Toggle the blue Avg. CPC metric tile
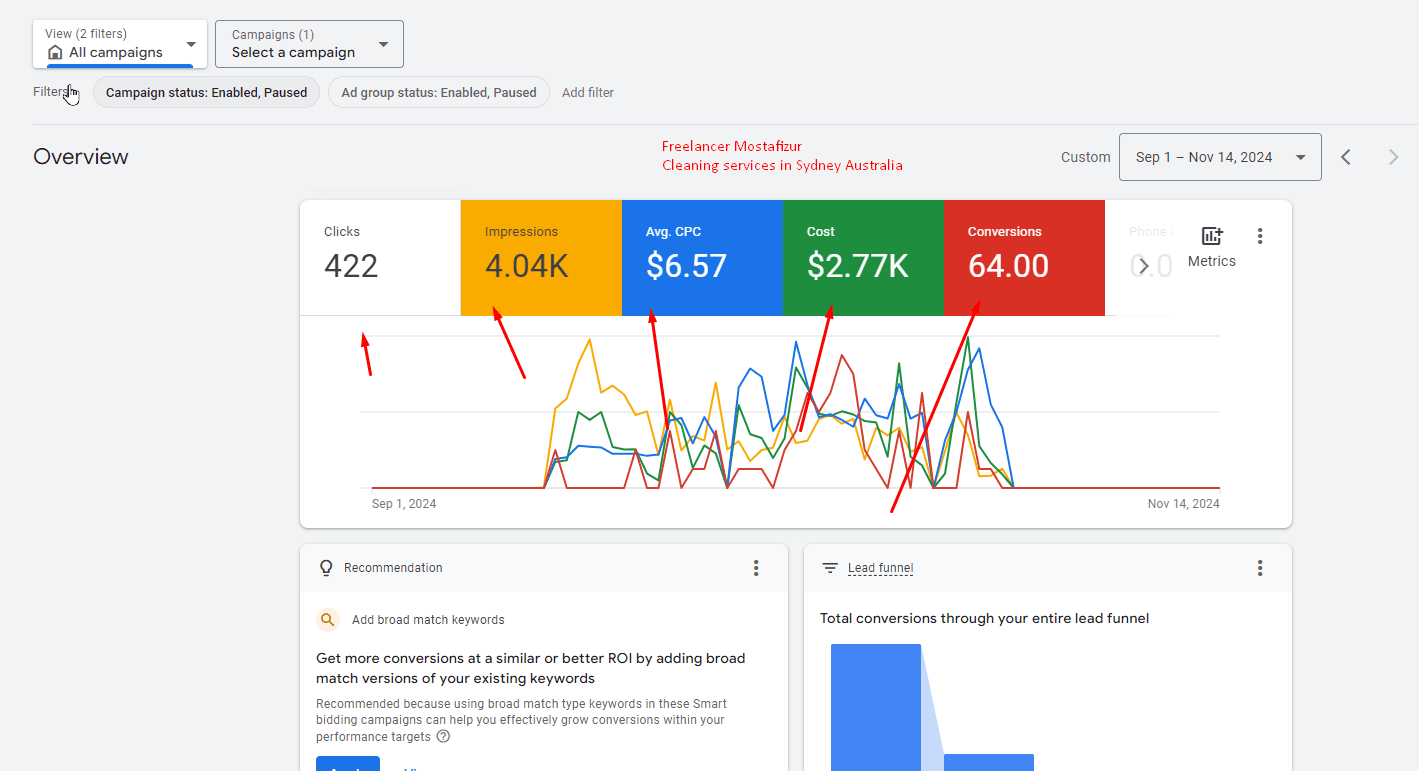The width and height of the screenshot is (1419, 771). [x=702, y=257]
